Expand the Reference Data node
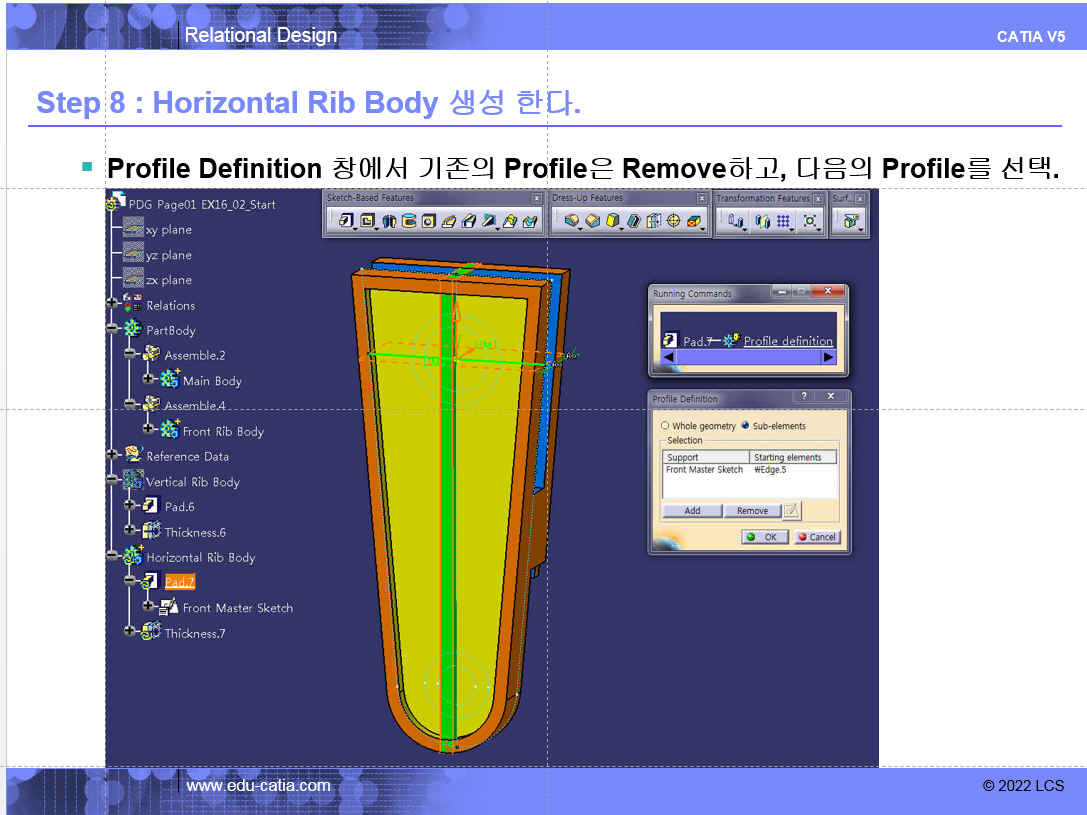1087x815 pixels. pyautogui.click(x=112, y=456)
